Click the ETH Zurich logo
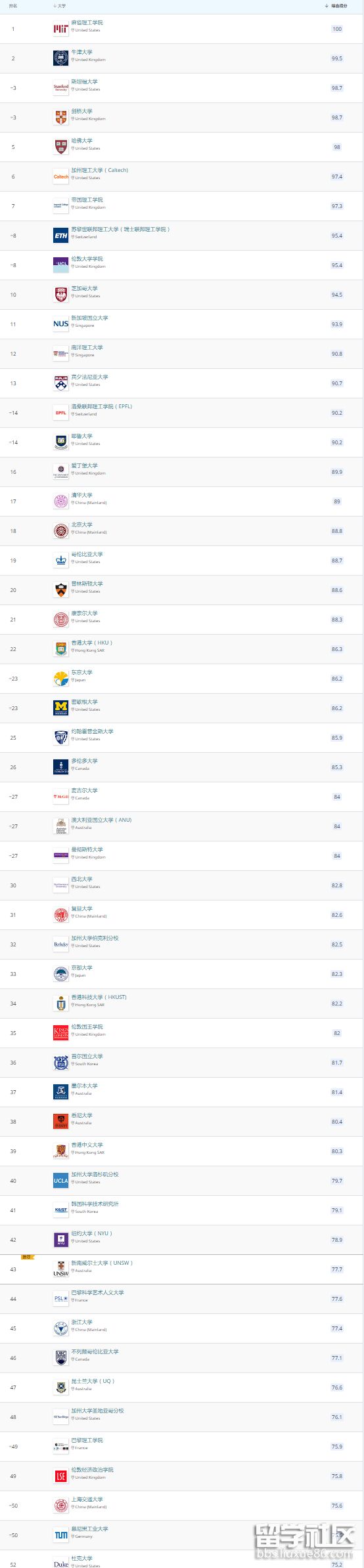 60,236
